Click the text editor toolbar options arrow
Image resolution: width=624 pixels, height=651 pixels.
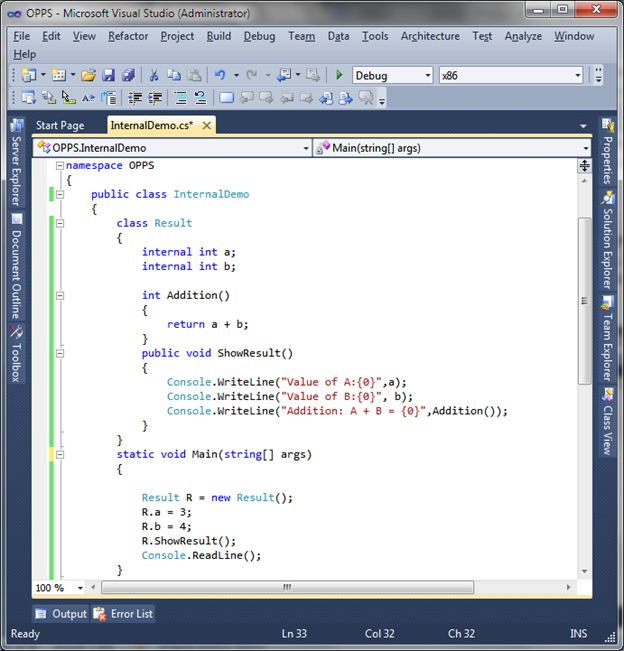(x=382, y=99)
